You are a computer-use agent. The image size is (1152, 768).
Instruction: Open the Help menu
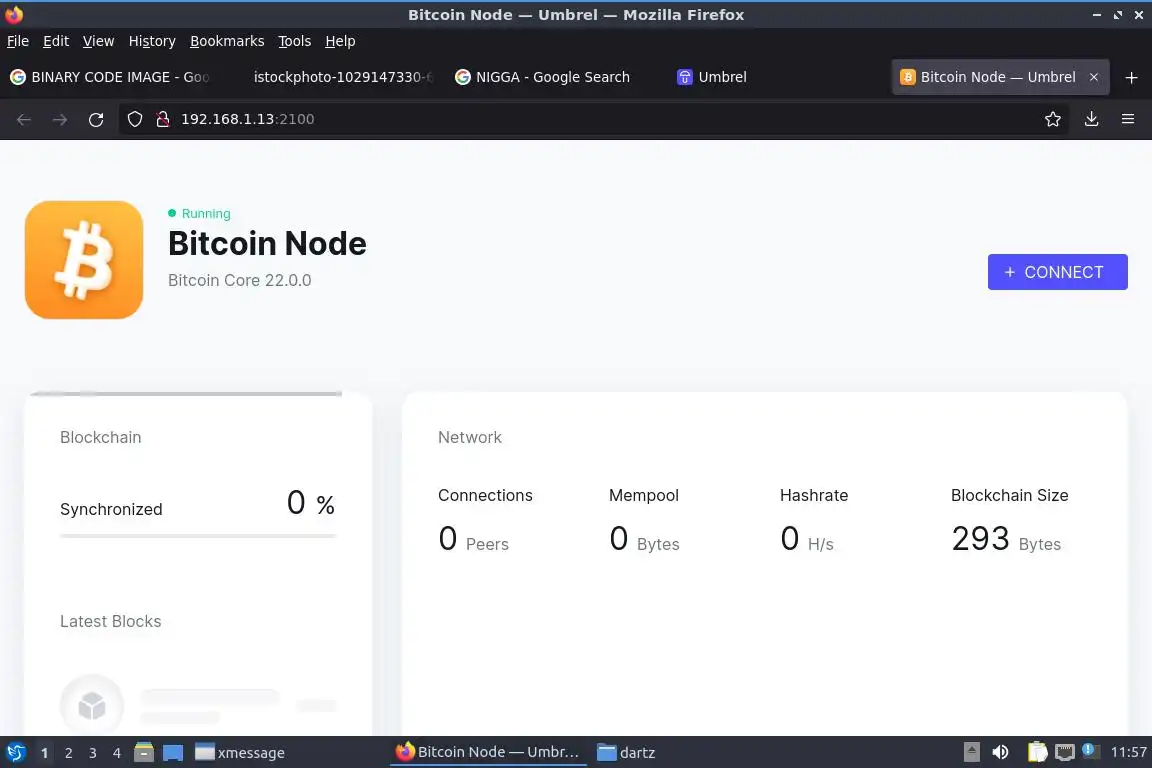[x=340, y=41]
